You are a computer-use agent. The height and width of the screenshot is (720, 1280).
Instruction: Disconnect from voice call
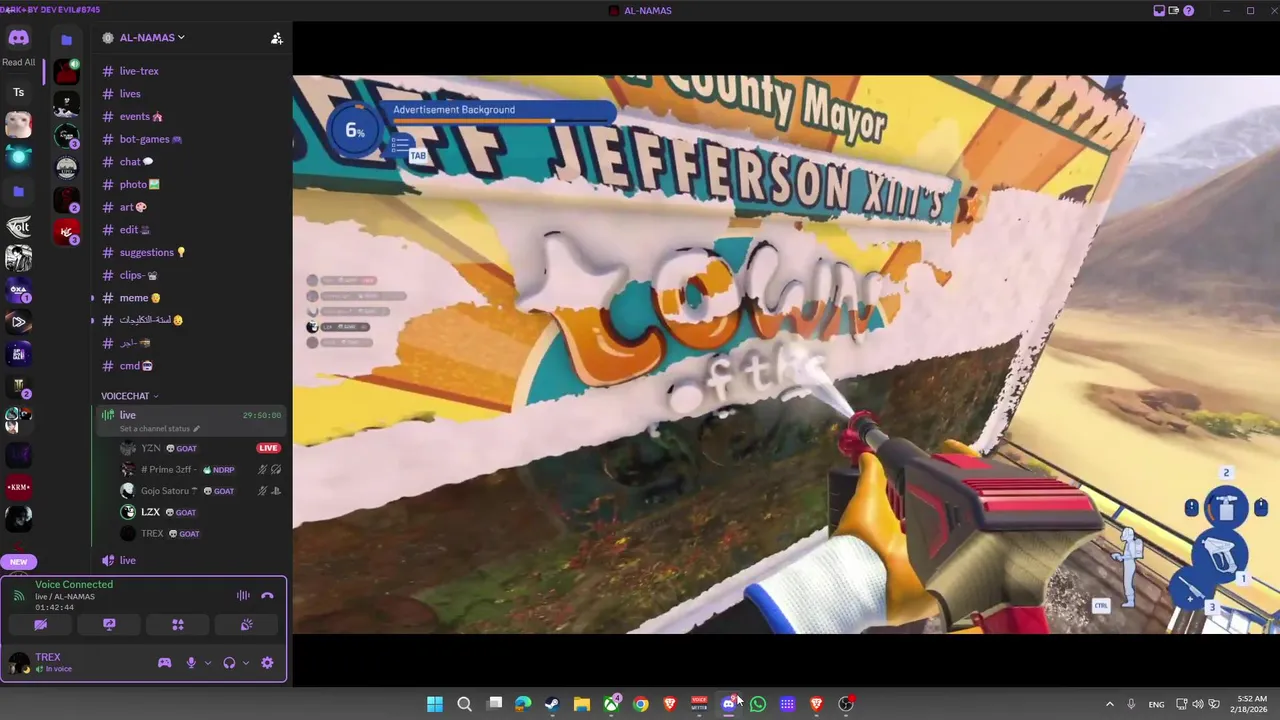pyautogui.click(x=267, y=595)
